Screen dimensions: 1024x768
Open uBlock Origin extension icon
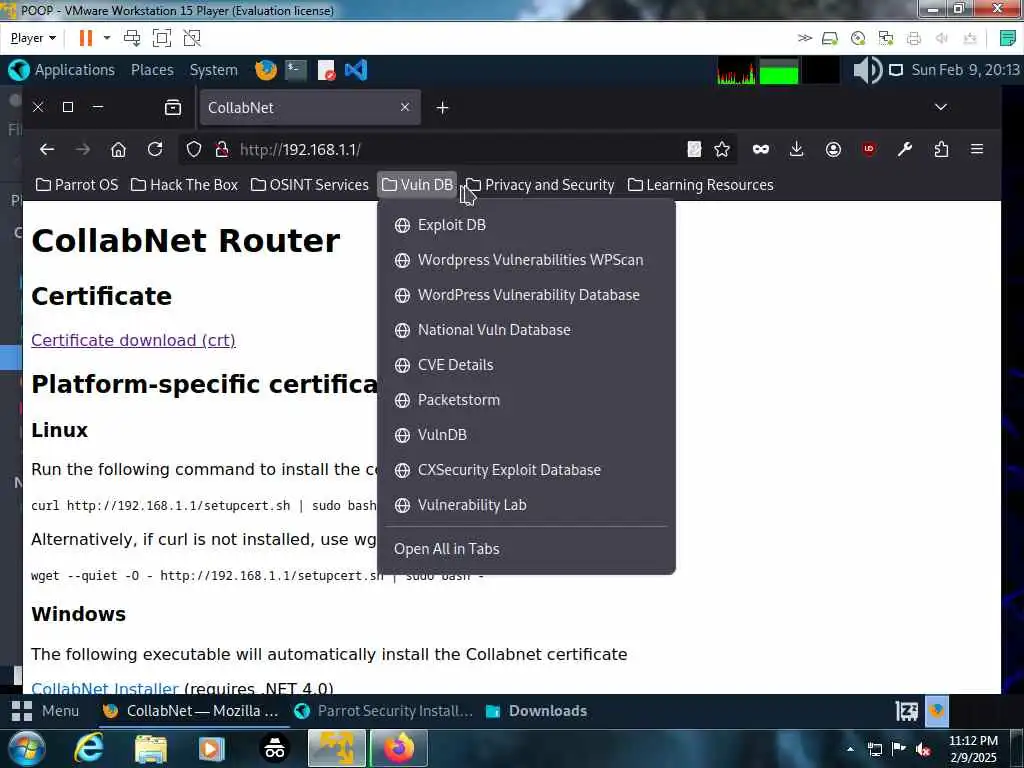(x=869, y=150)
